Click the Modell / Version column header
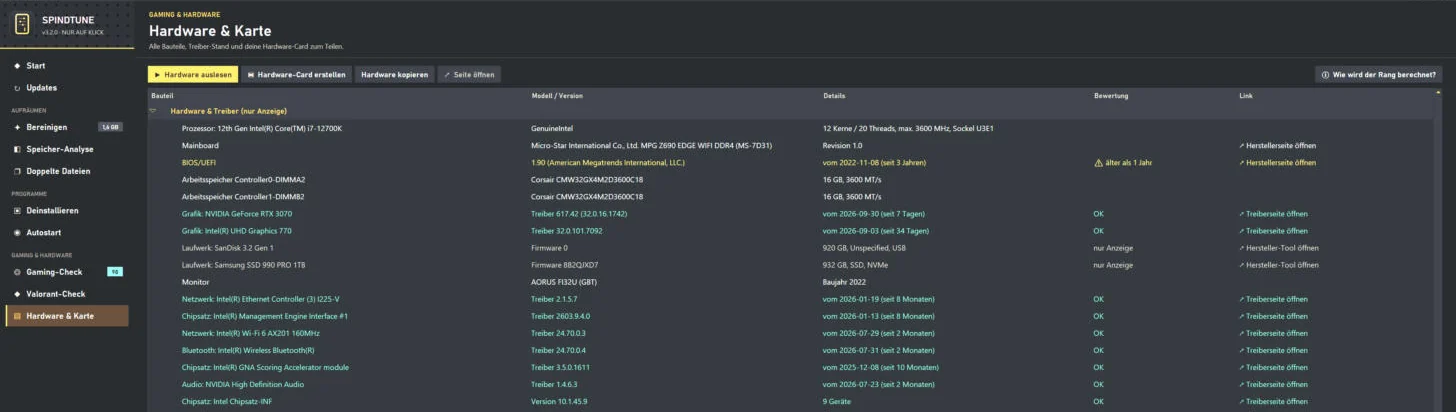 [x=557, y=96]
